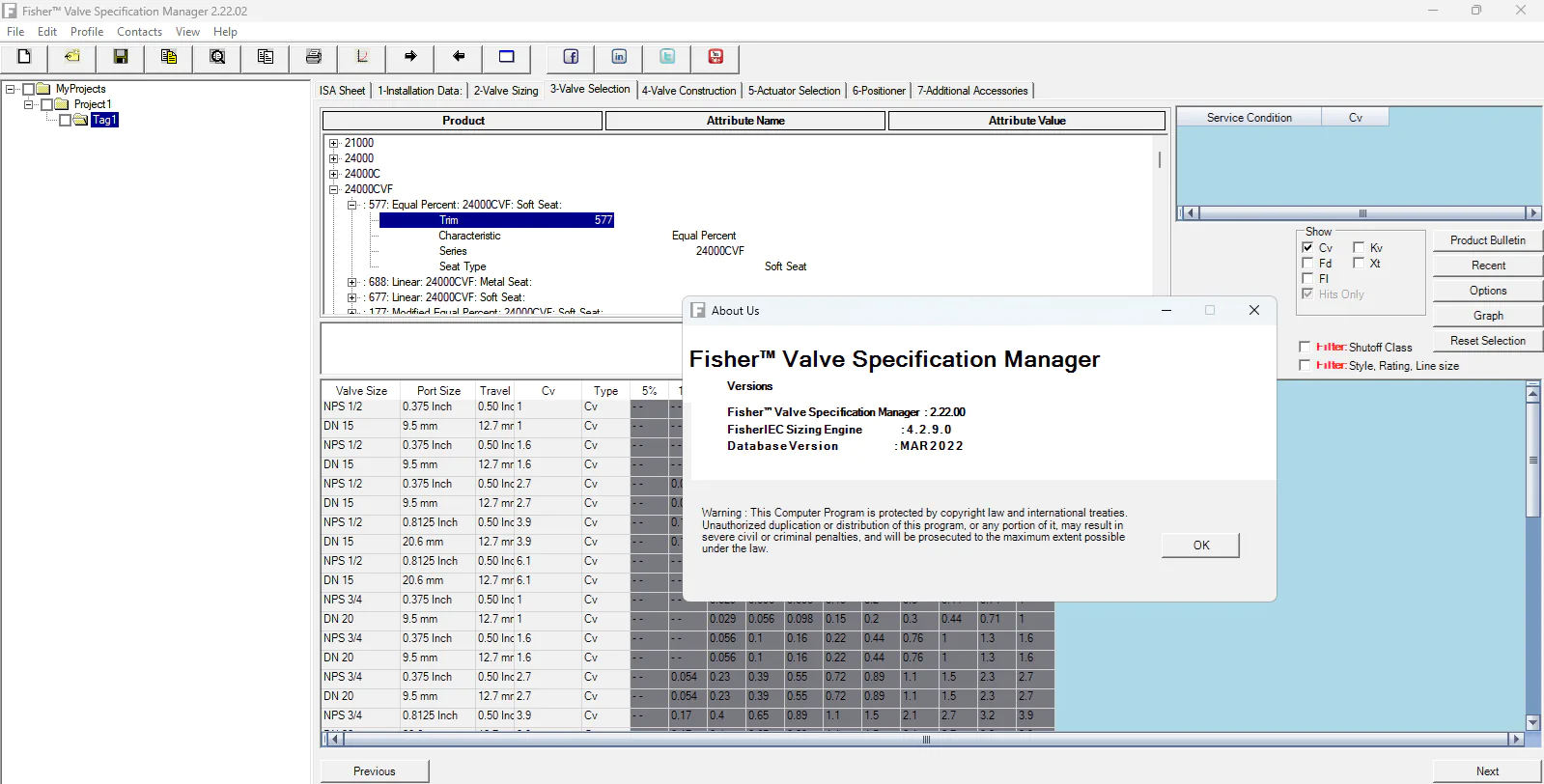Click the Previous button

[375, 771]
